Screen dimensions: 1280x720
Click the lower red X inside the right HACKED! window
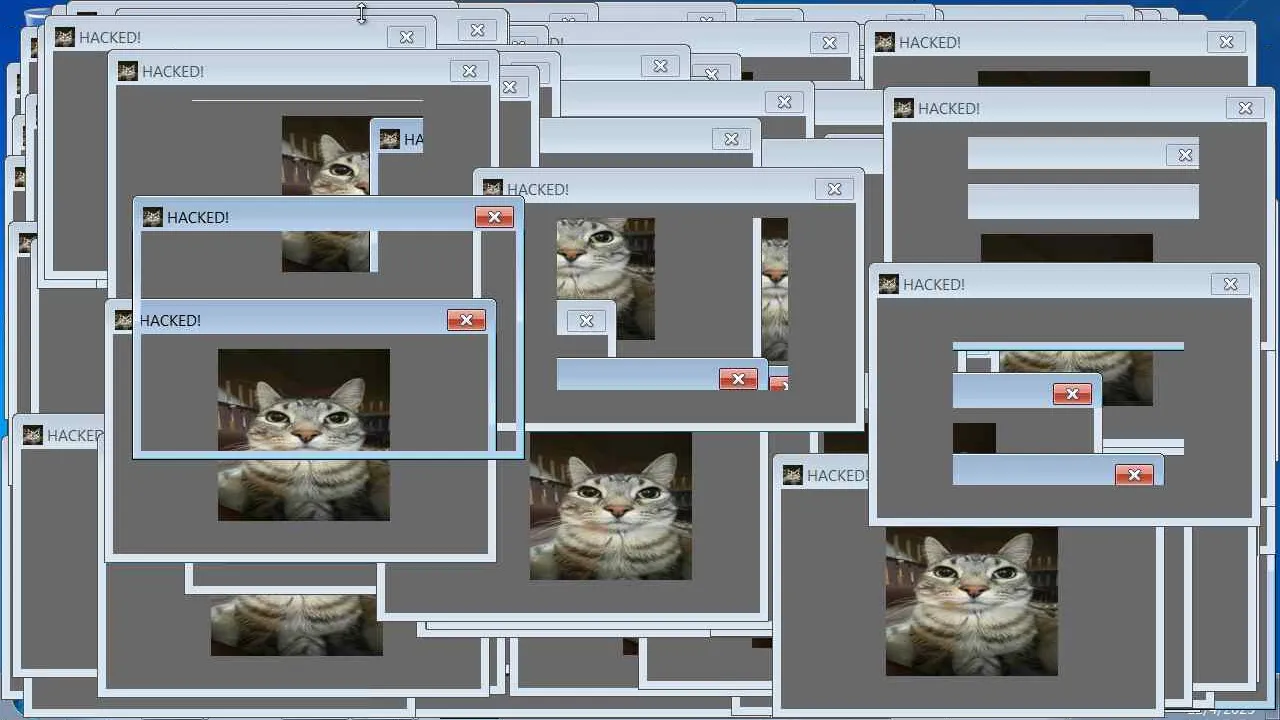(1134, 475)
